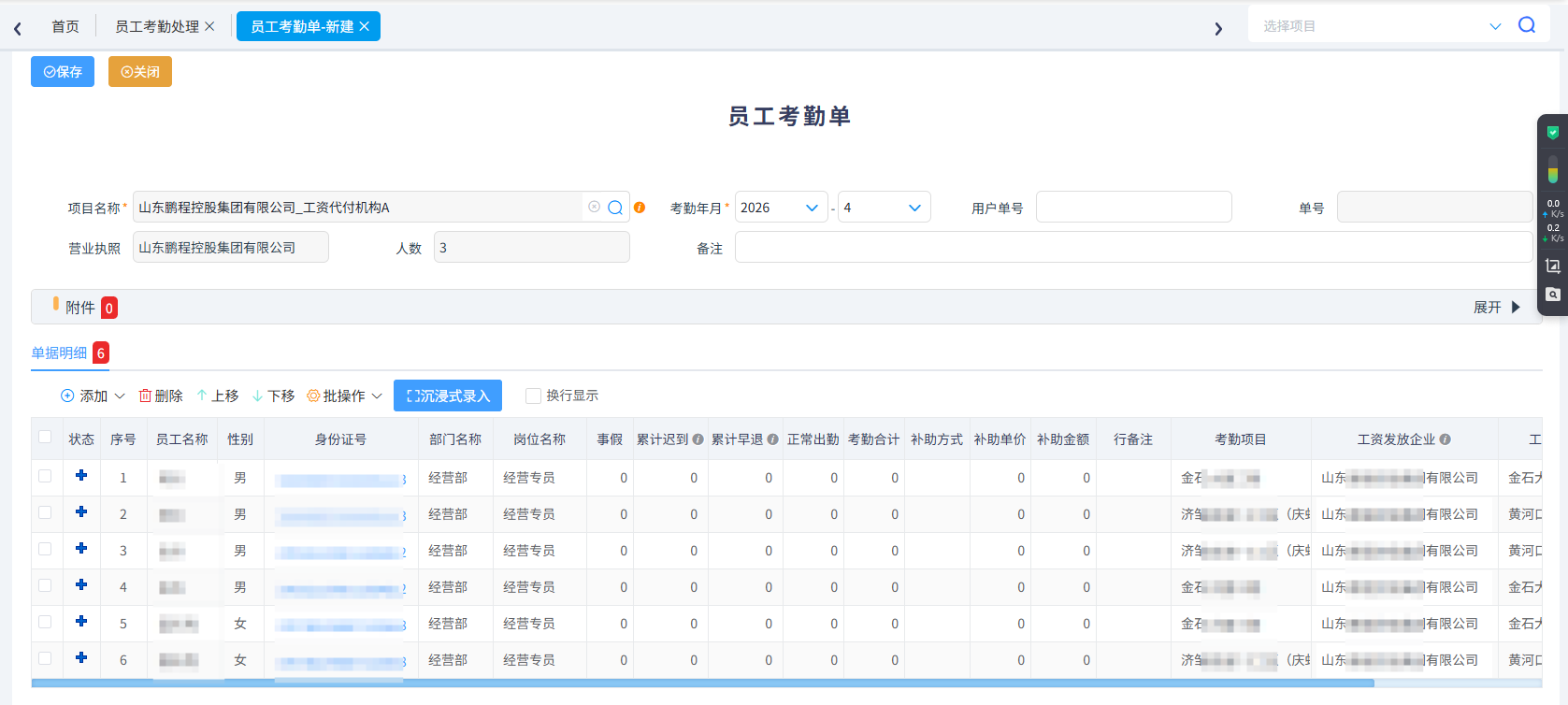Click the search icon beside 选择项目
The image size is (1568, 705).
1527,25
